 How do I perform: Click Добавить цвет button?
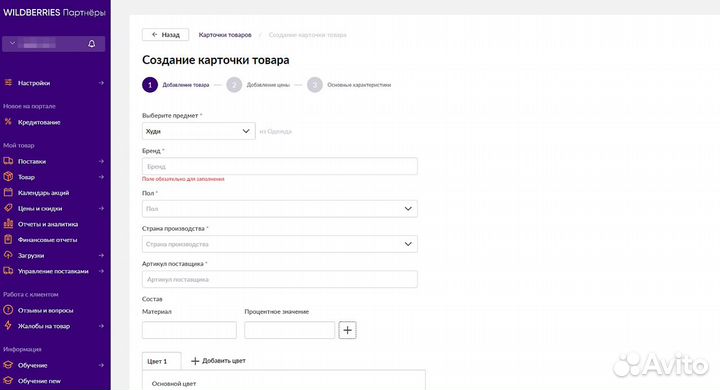(x=218, y=361)
